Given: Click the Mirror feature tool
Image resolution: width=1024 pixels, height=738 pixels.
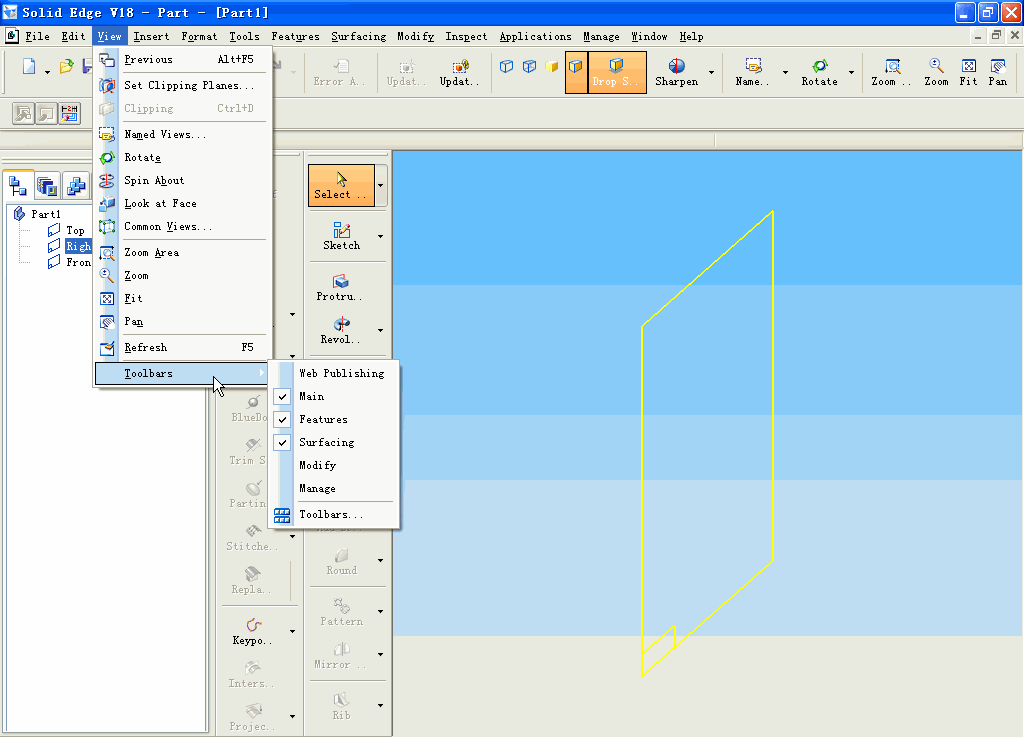Looking at the screenshot, I should 341,655.
